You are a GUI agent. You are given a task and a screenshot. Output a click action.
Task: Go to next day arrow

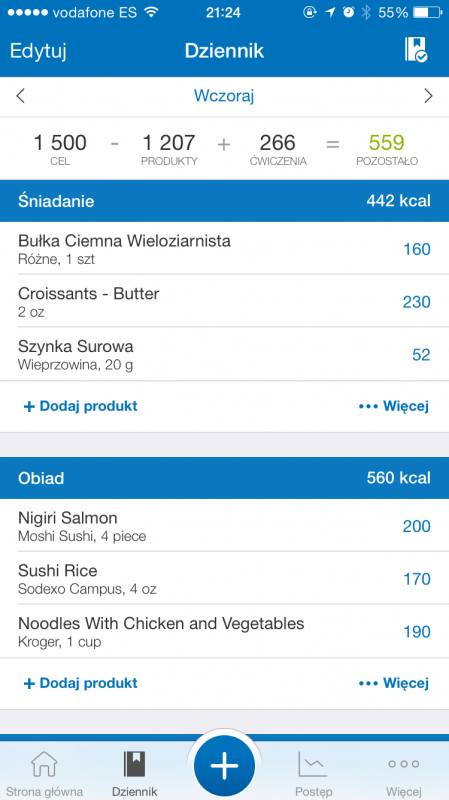click(x=429, y=96)
